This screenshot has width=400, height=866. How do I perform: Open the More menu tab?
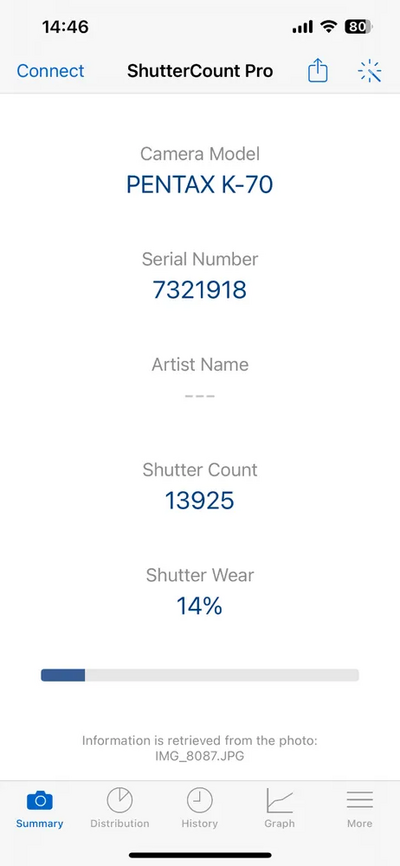[360, 800]
